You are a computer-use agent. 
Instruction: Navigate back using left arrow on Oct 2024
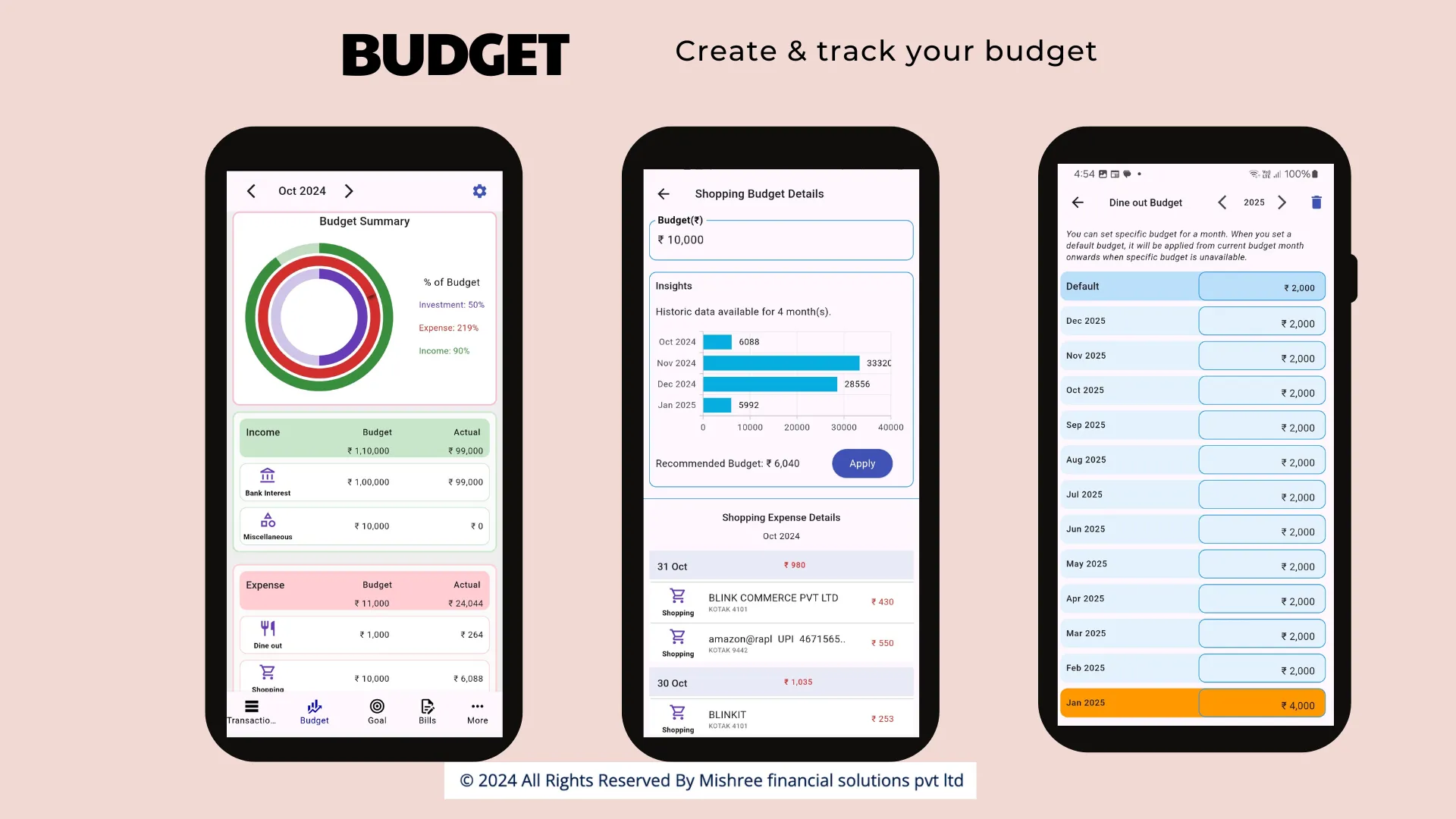click(x=252, y=191)
